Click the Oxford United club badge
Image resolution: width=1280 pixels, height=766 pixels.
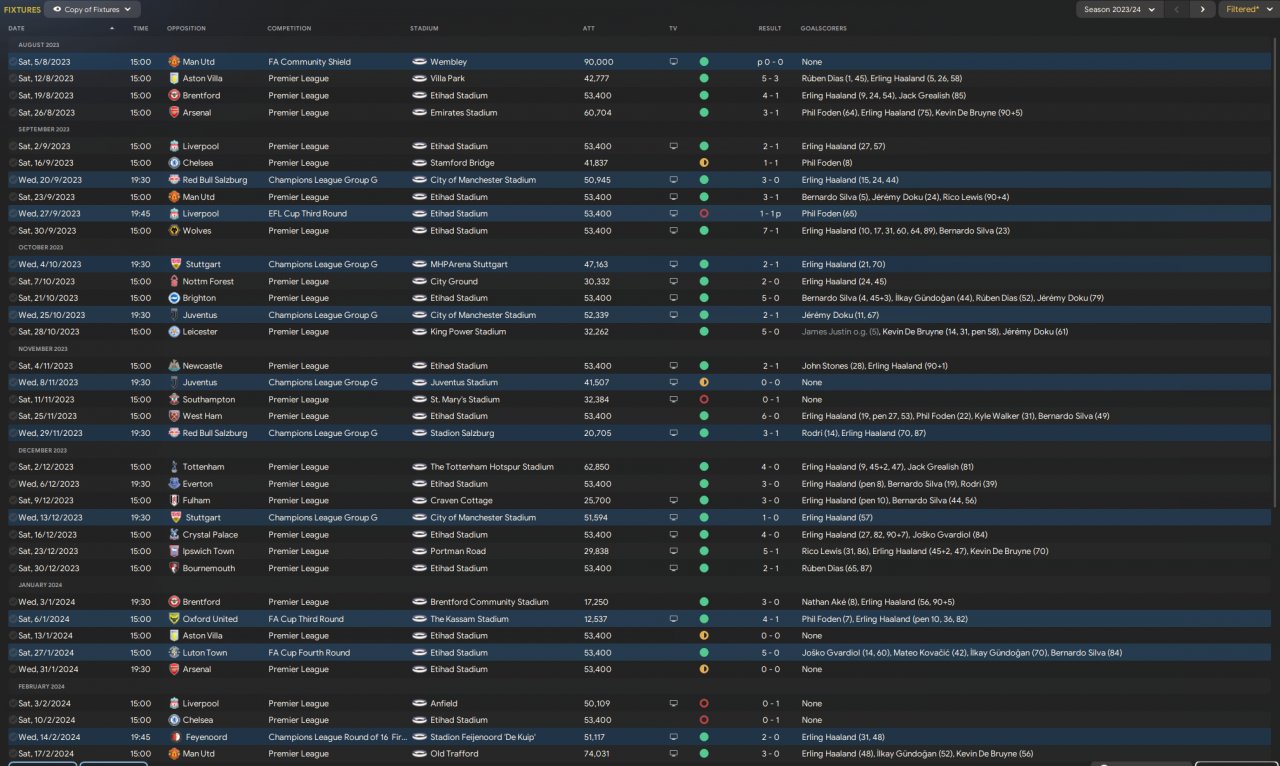pos(174,619)
